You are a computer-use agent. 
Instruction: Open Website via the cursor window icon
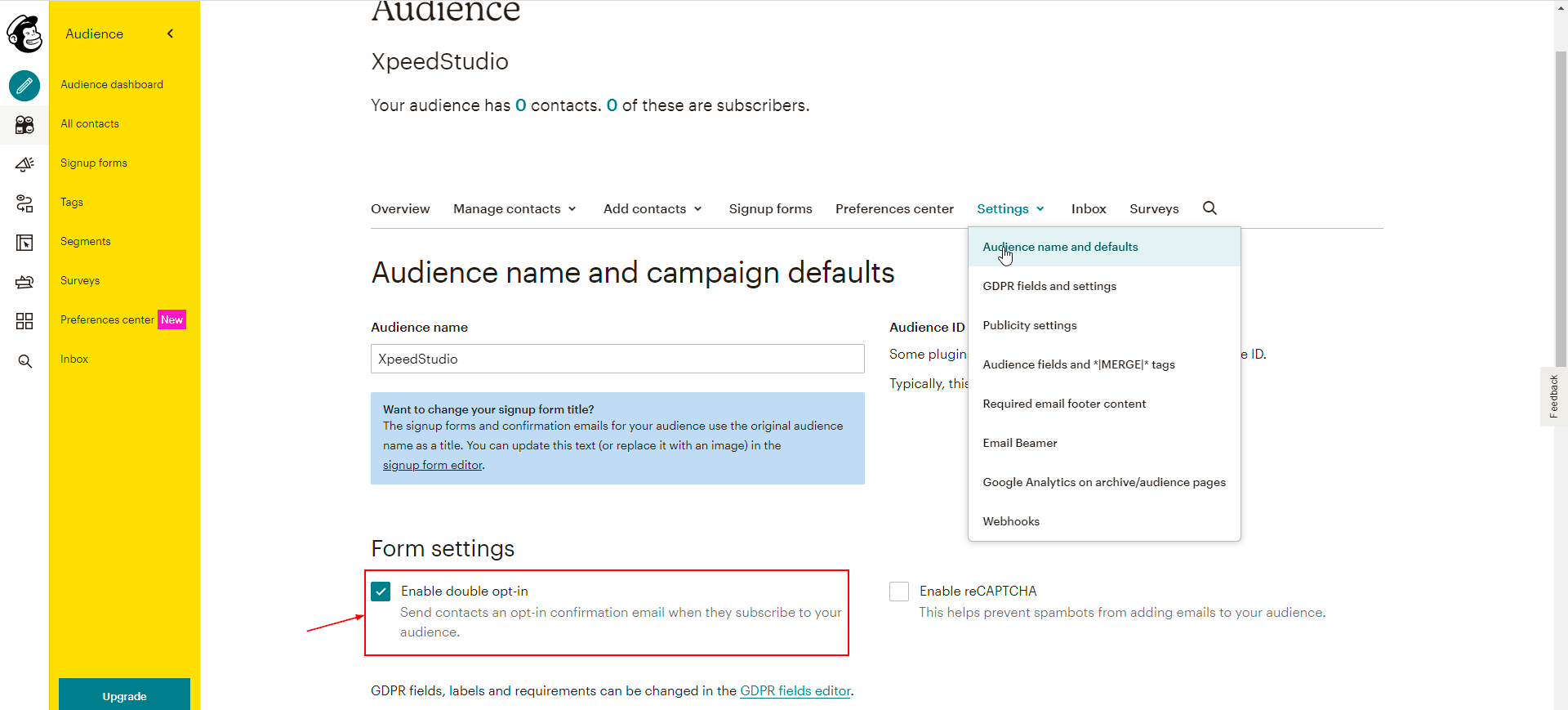click(x=24, y=242)
